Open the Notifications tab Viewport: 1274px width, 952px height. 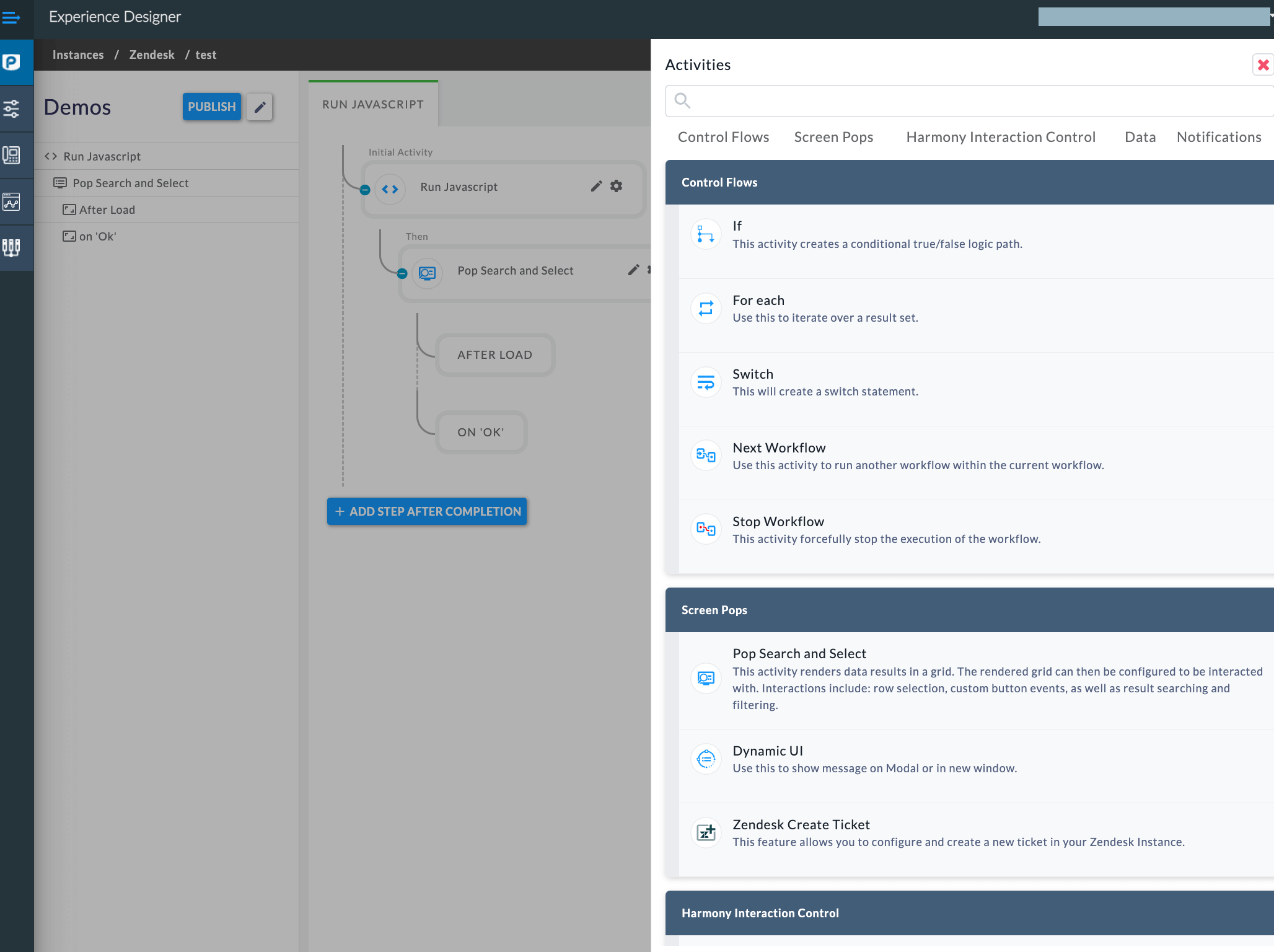(x=1219, y=137)
